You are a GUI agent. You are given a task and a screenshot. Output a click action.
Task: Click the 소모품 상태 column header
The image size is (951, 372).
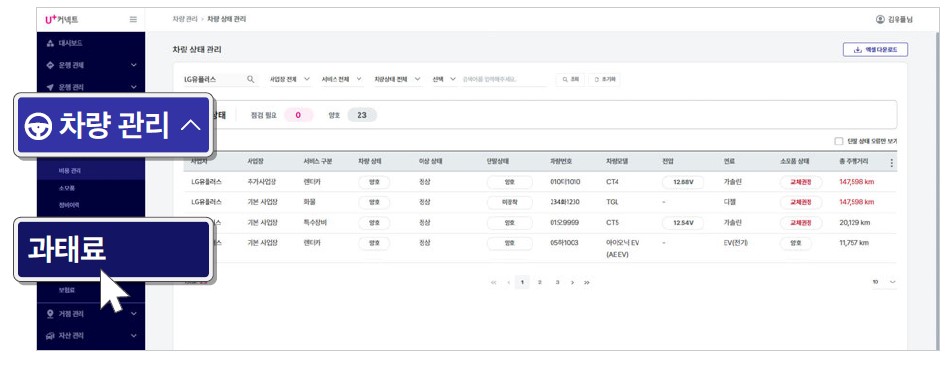coord(796,162)
